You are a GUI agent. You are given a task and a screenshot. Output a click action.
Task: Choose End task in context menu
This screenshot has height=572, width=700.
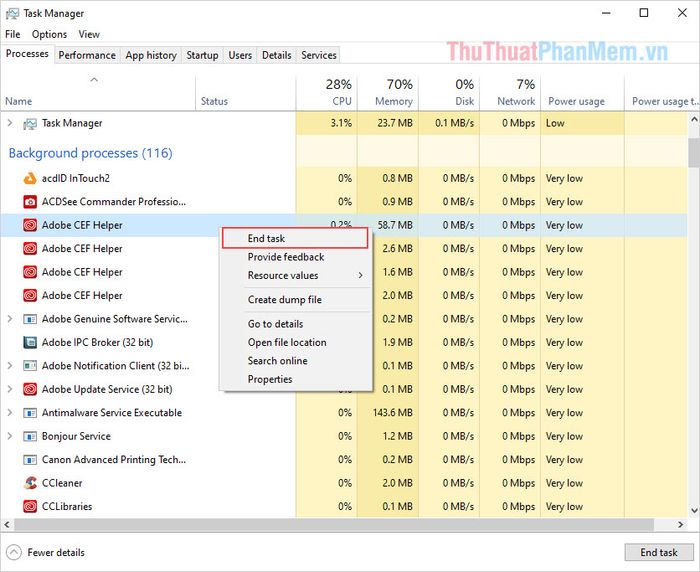295,238
